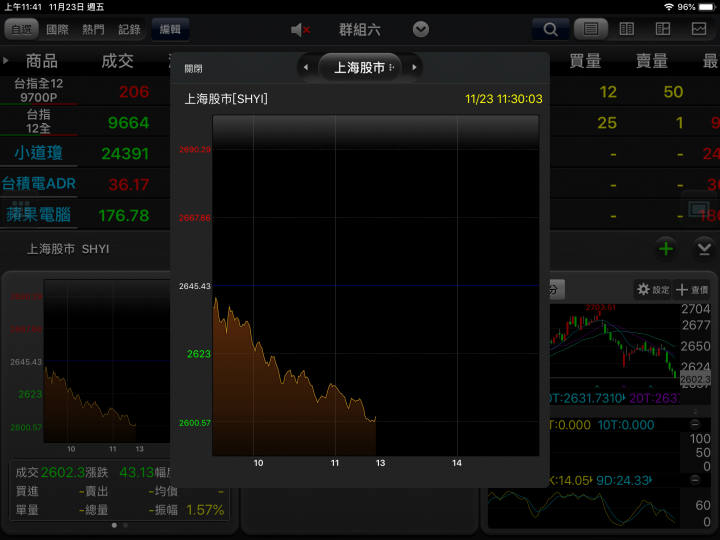The height and width of the screenshot is (540, 720).
Task: Select the 自選 tab
Action: (22, 29)
